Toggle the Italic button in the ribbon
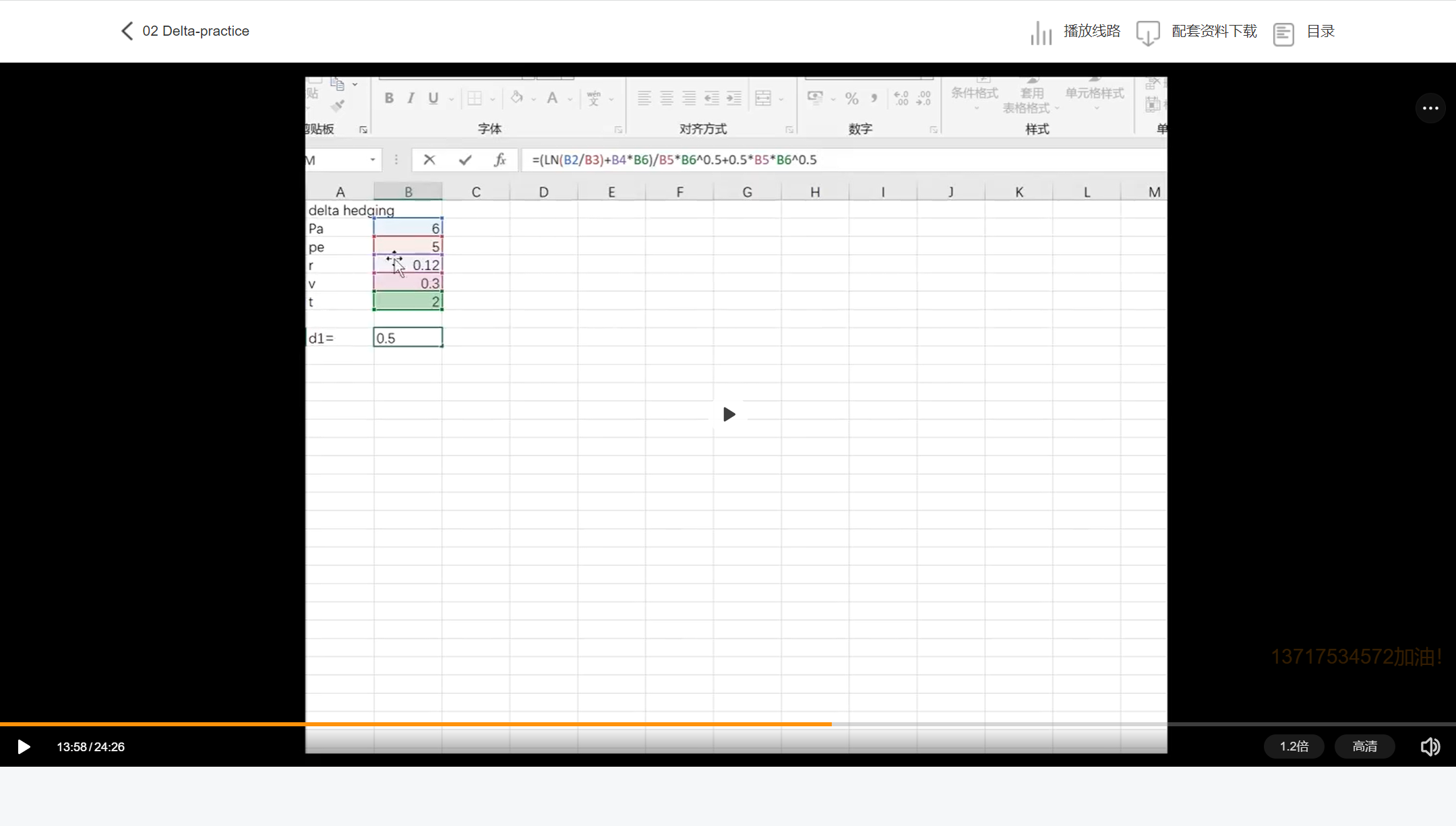The width and height of the screenshot is (1456, 826). [411, 98]
